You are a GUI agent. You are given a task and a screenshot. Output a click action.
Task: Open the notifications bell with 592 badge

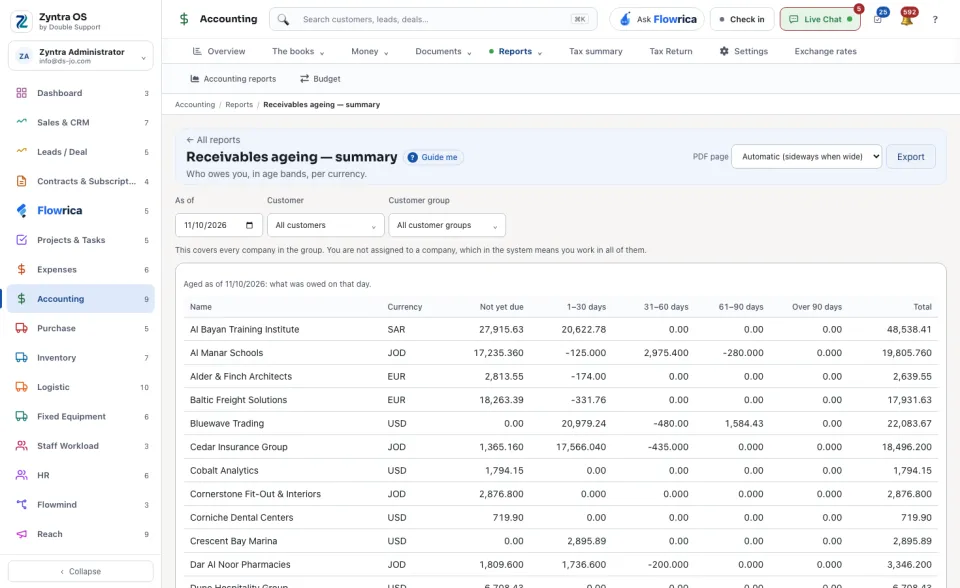coord(907,18)
